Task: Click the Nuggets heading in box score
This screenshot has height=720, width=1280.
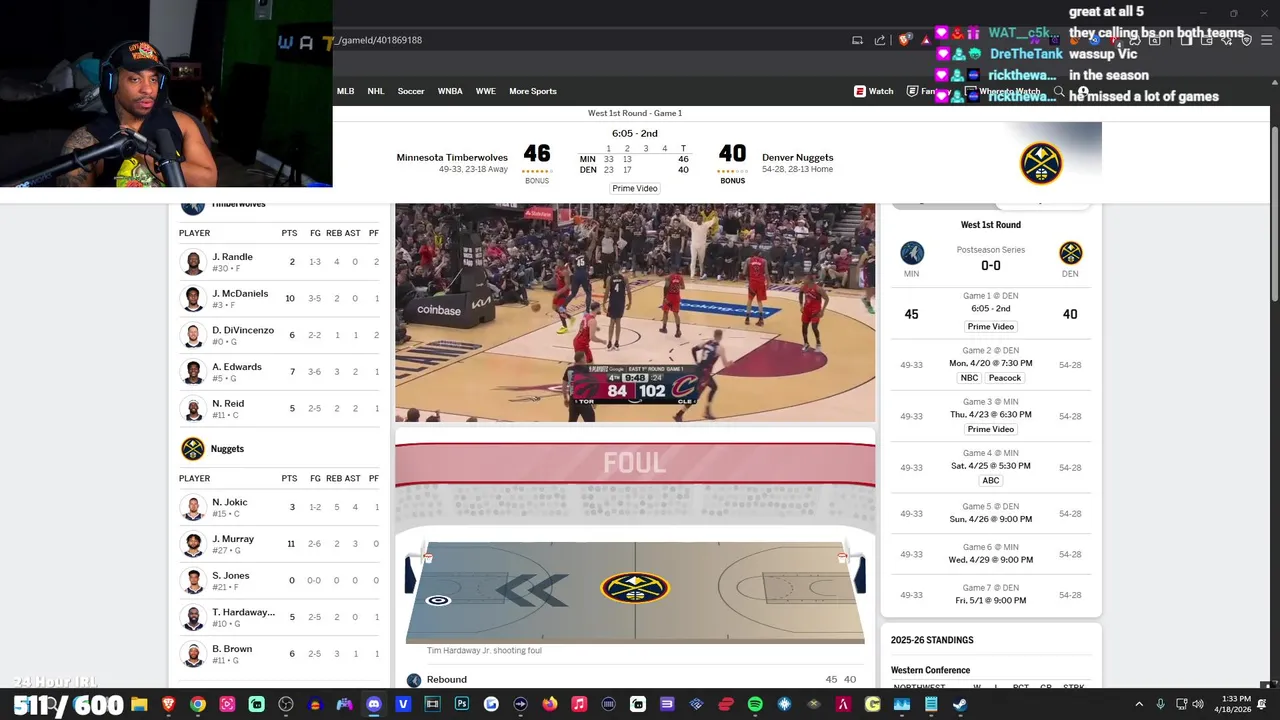Action: pos(227,449)
